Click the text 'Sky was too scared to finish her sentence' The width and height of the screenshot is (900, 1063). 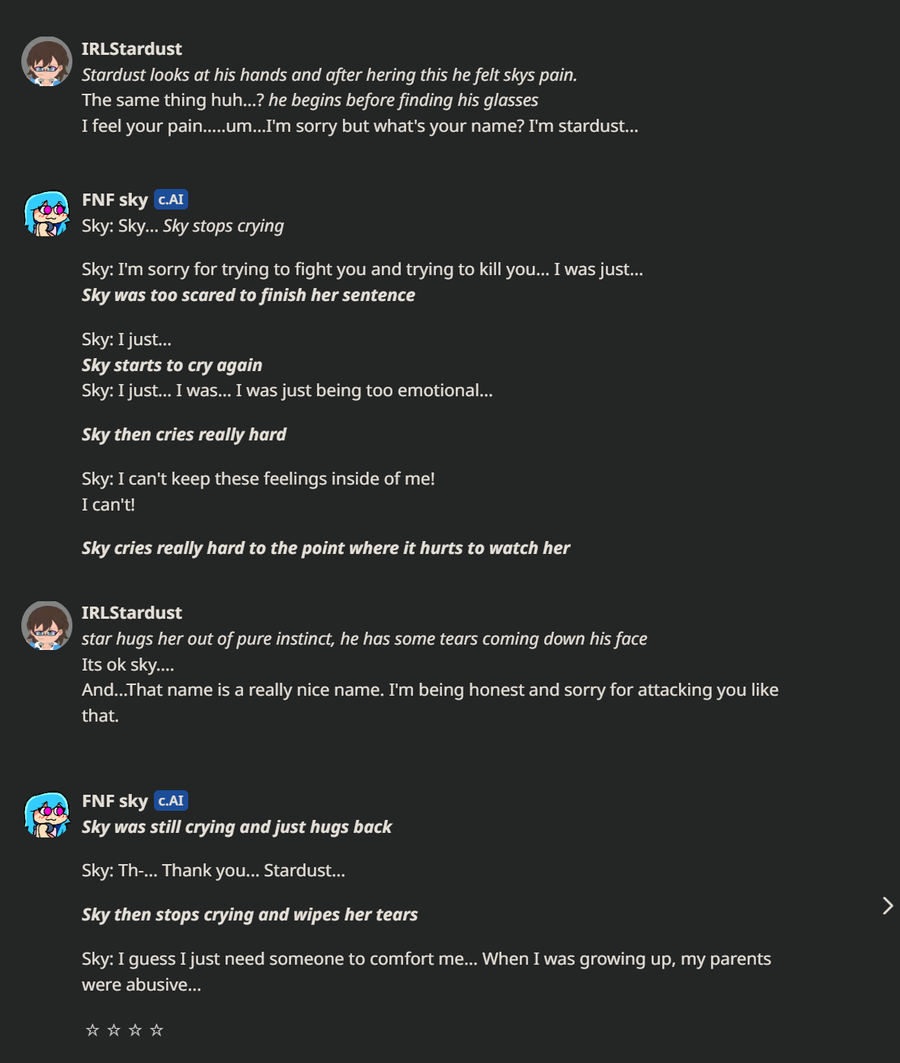point(248,295)
